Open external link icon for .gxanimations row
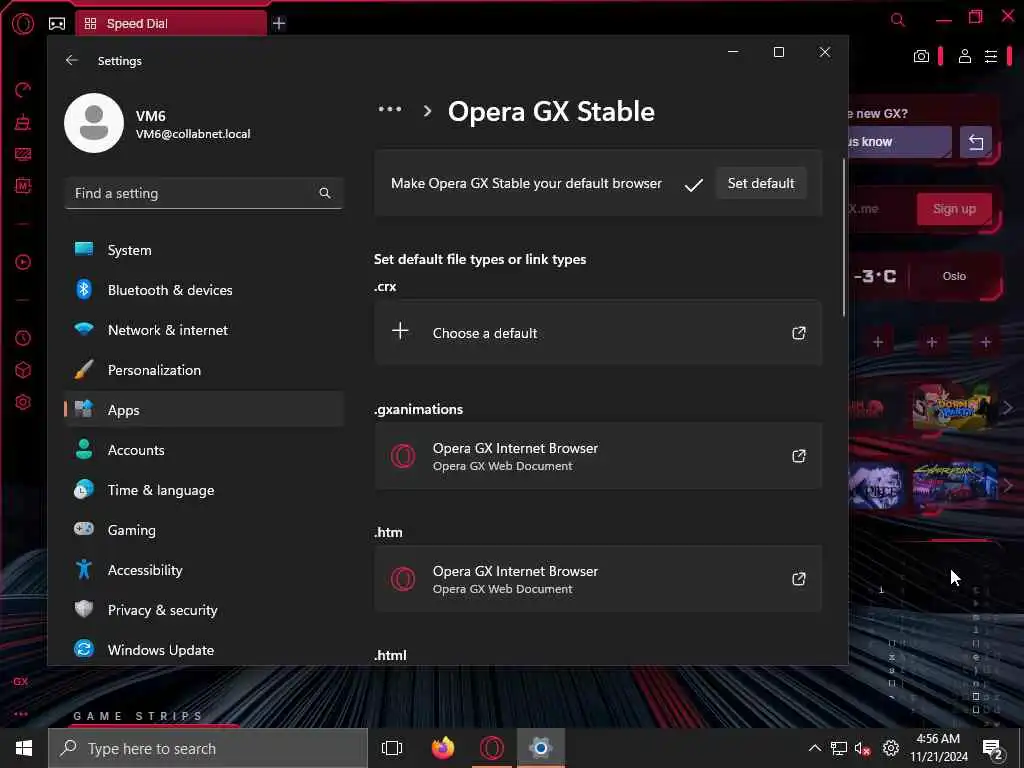This screenshot has width=1024, height=768. point(799,456)
